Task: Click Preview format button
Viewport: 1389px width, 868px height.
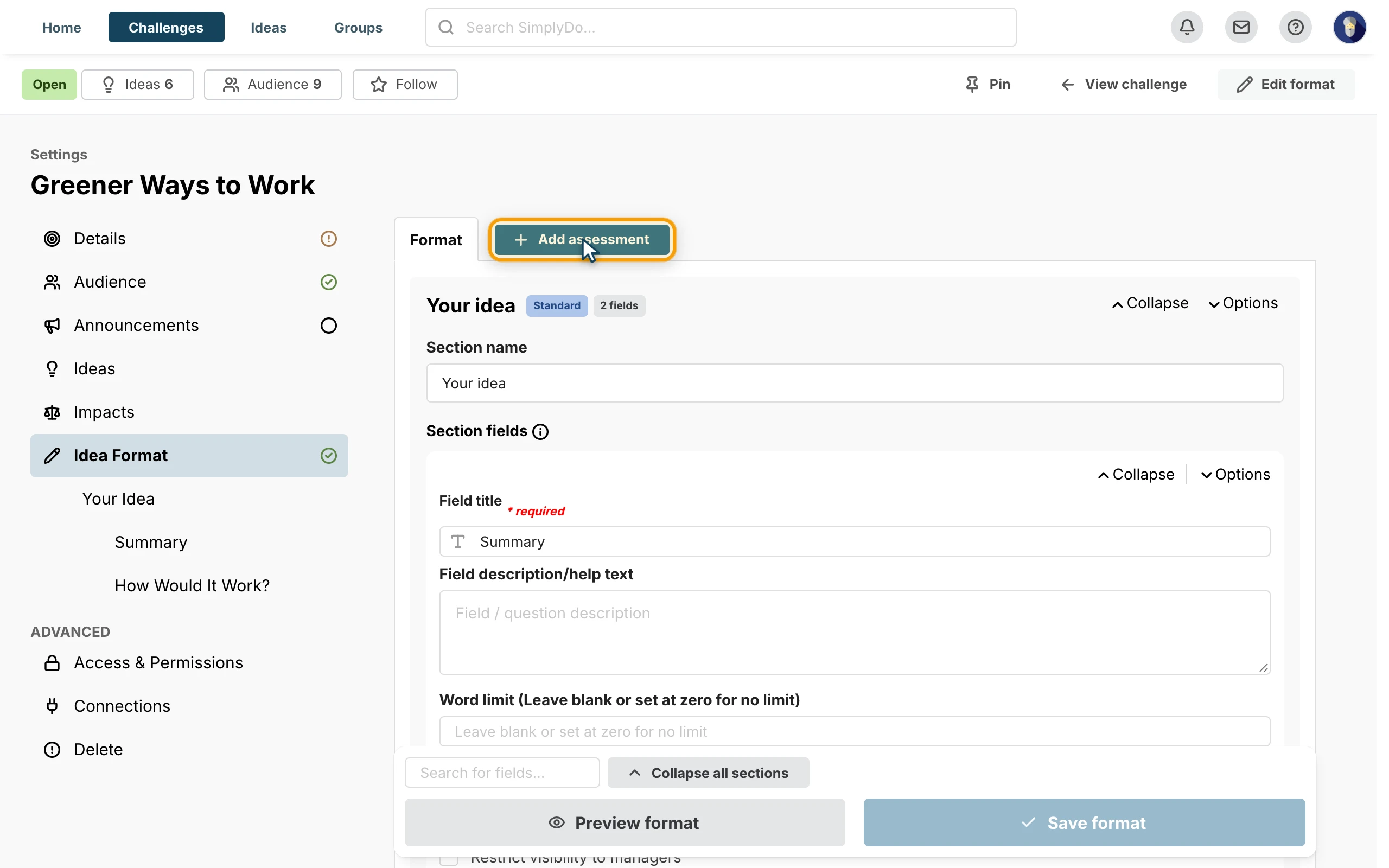Action: click(625, 822)
